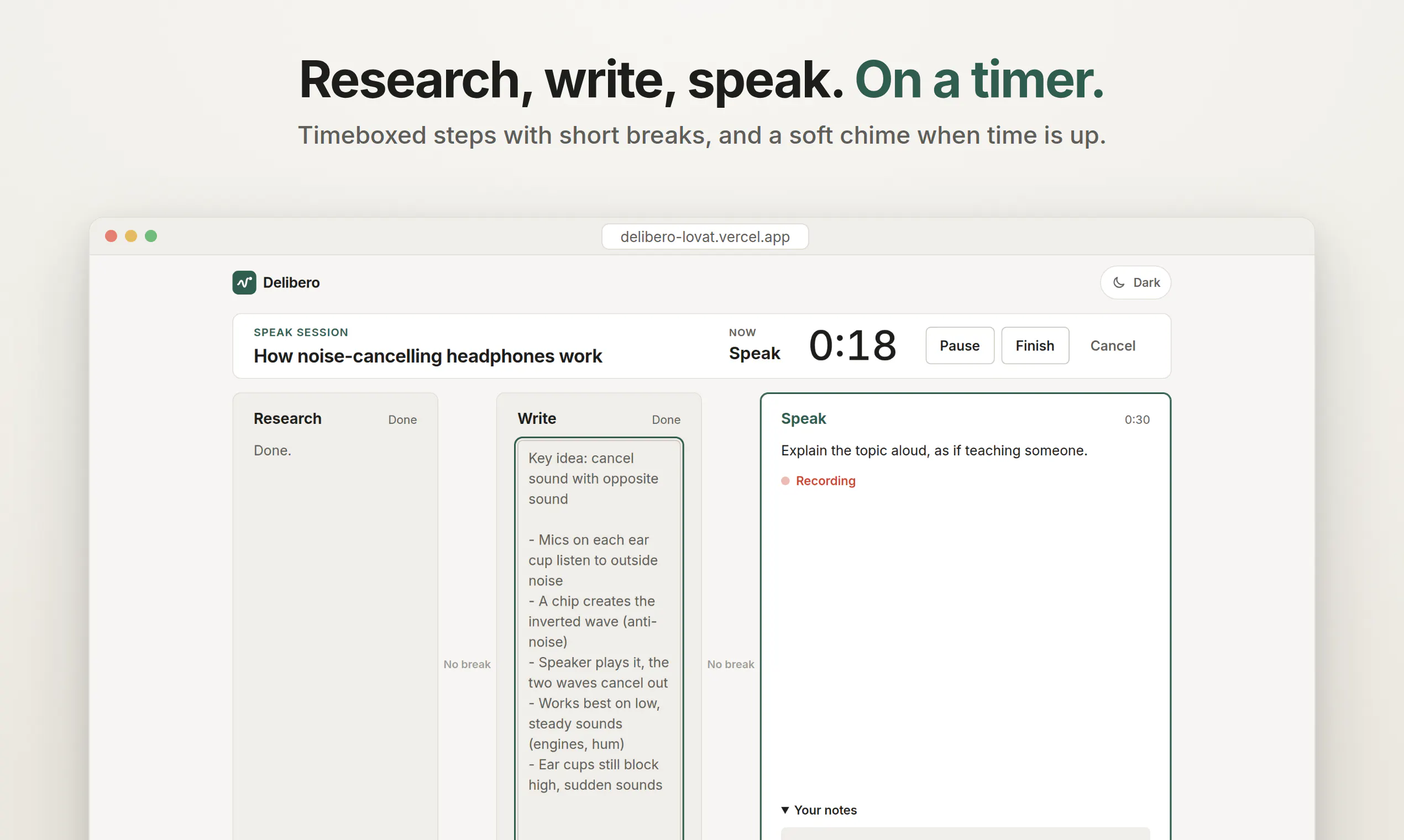Screen dimensions: 1404x840
Task: Cancel the speak session
Action: point(1113,345)
